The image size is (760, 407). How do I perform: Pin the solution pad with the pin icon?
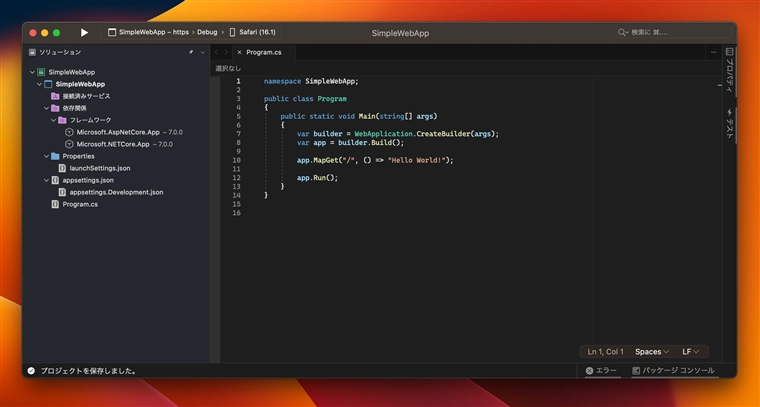point(191,52)
